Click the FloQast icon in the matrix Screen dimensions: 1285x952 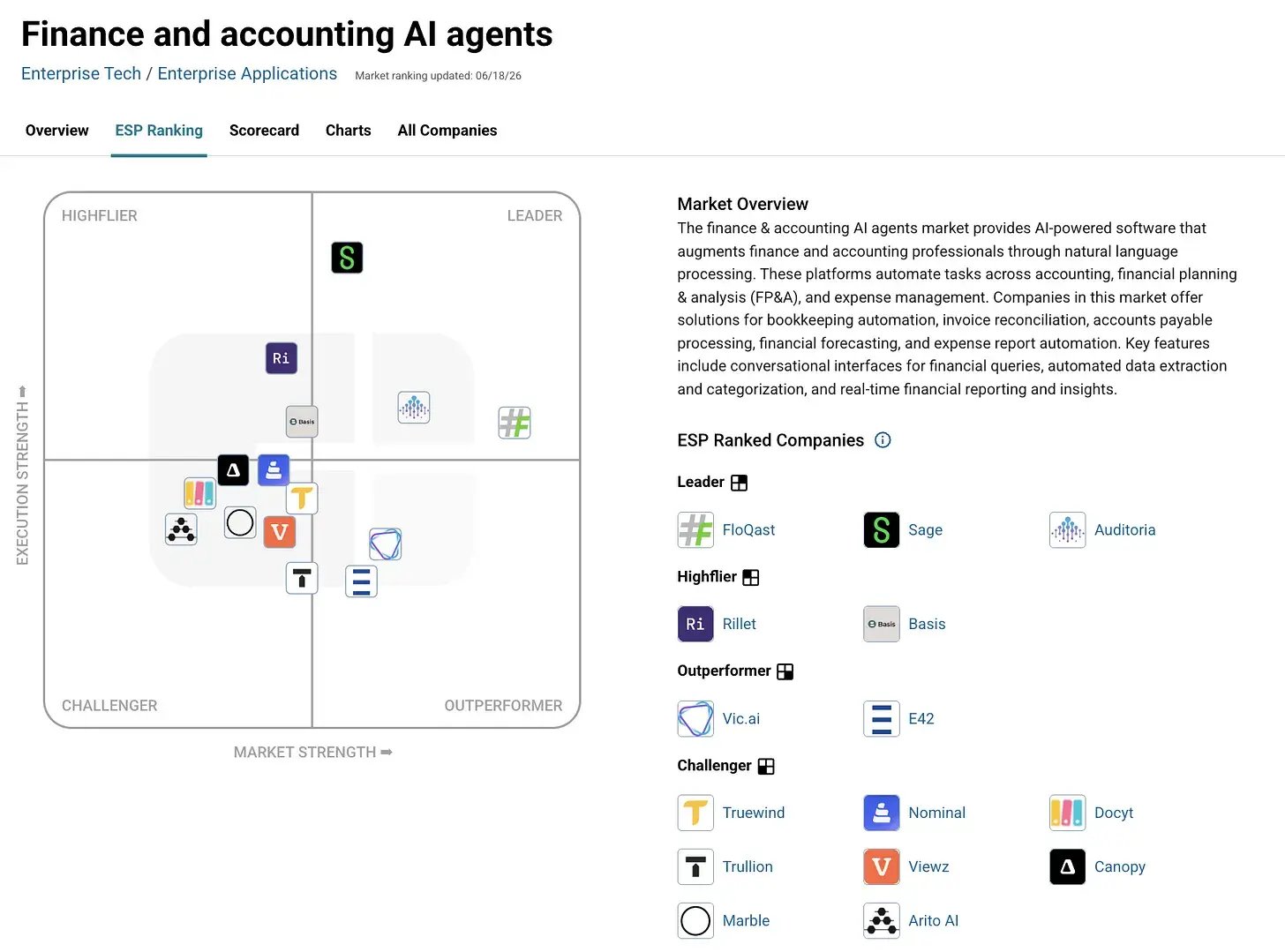pyautogui.click(x=515, y=423)
